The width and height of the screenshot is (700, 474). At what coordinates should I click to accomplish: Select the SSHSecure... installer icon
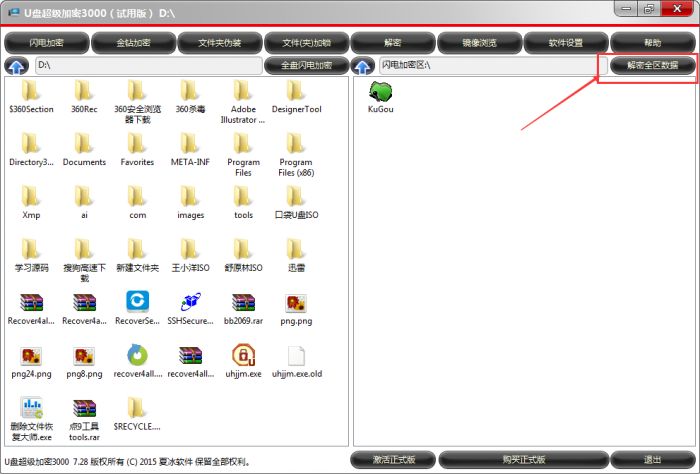[x=191, y=301]
